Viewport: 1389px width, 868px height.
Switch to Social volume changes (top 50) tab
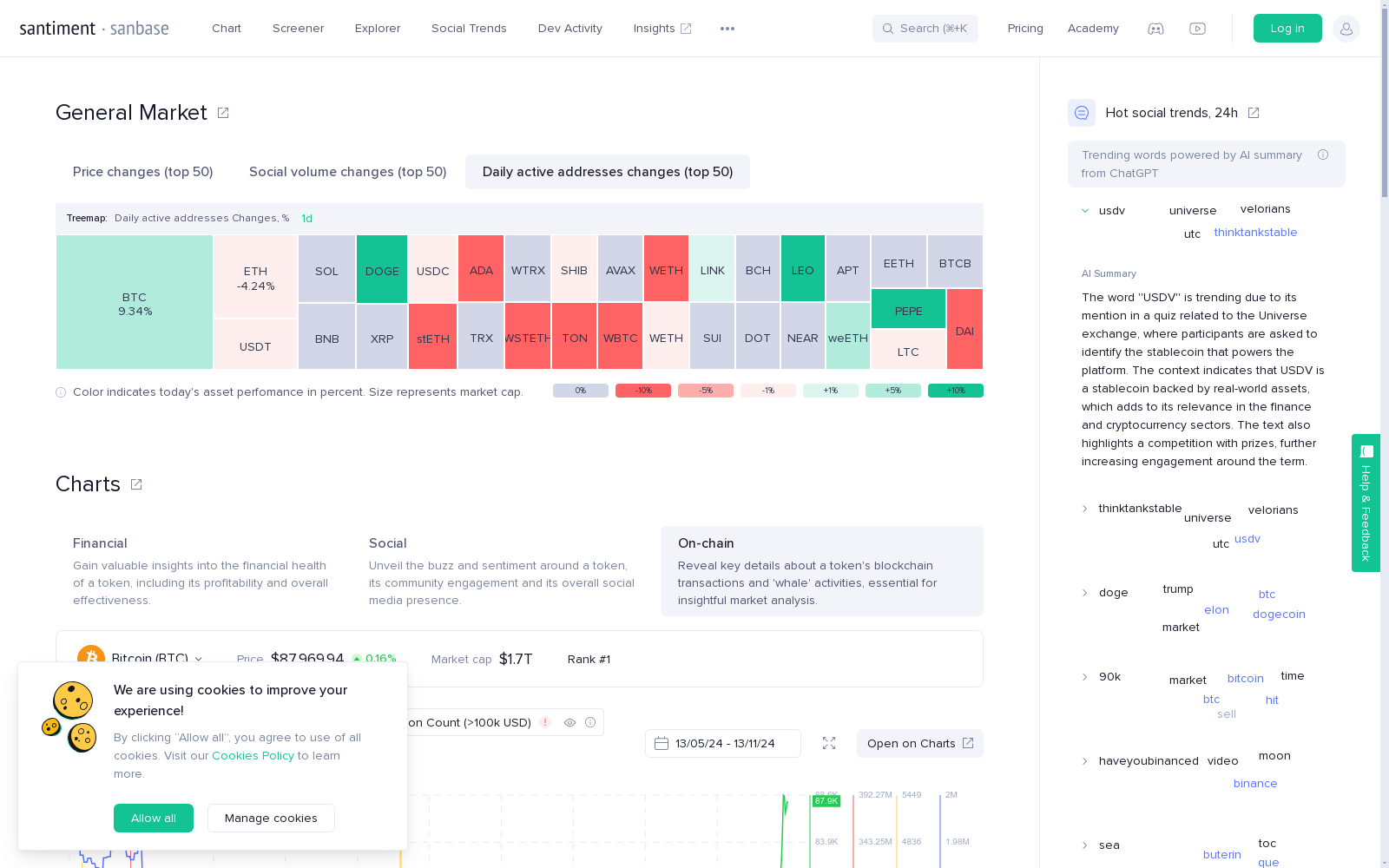348,172
